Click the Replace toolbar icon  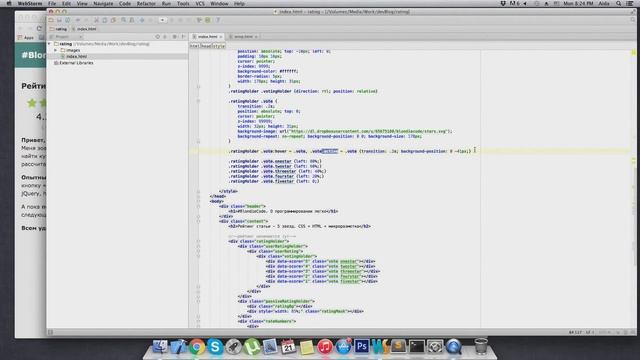(x=132, y=20)
